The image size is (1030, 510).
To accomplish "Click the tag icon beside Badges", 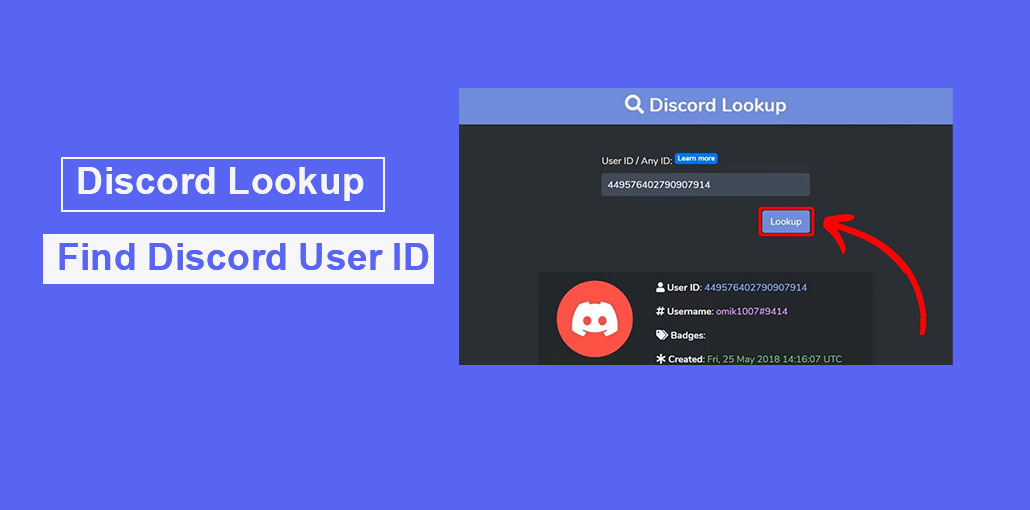I will (x=661, y=335).
